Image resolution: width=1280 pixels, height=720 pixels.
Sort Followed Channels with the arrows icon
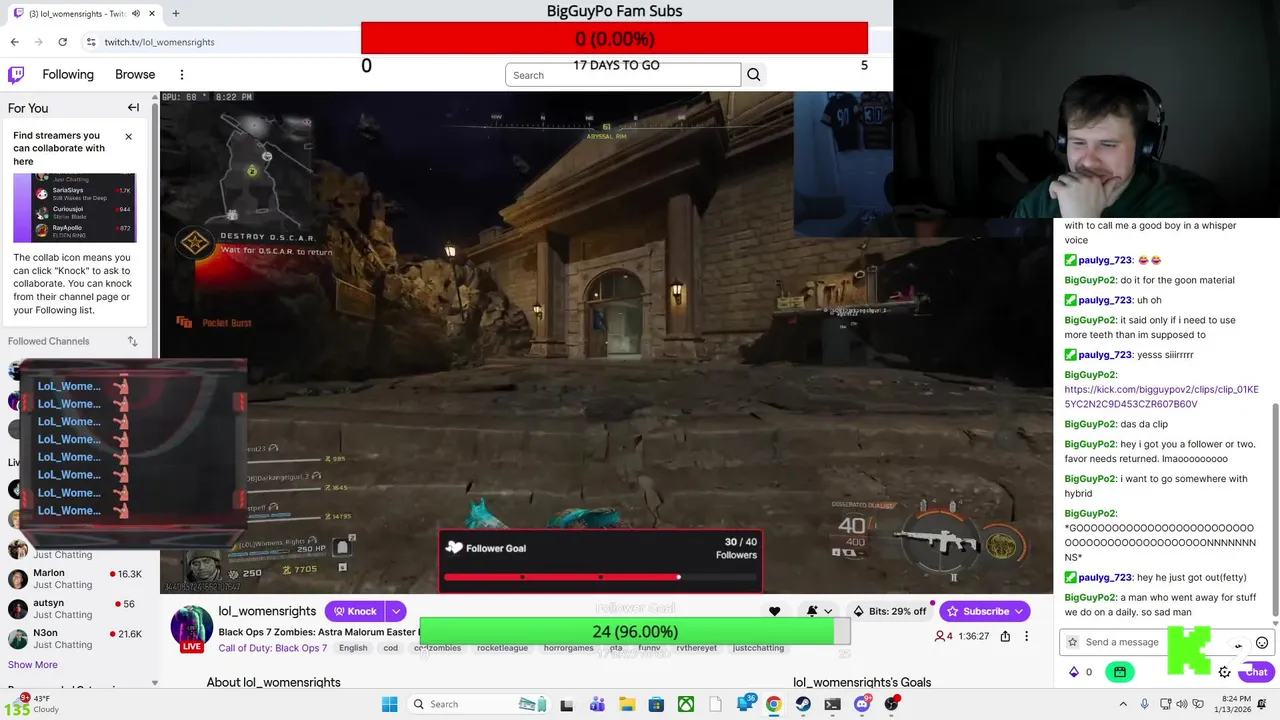tap(132, 341)
